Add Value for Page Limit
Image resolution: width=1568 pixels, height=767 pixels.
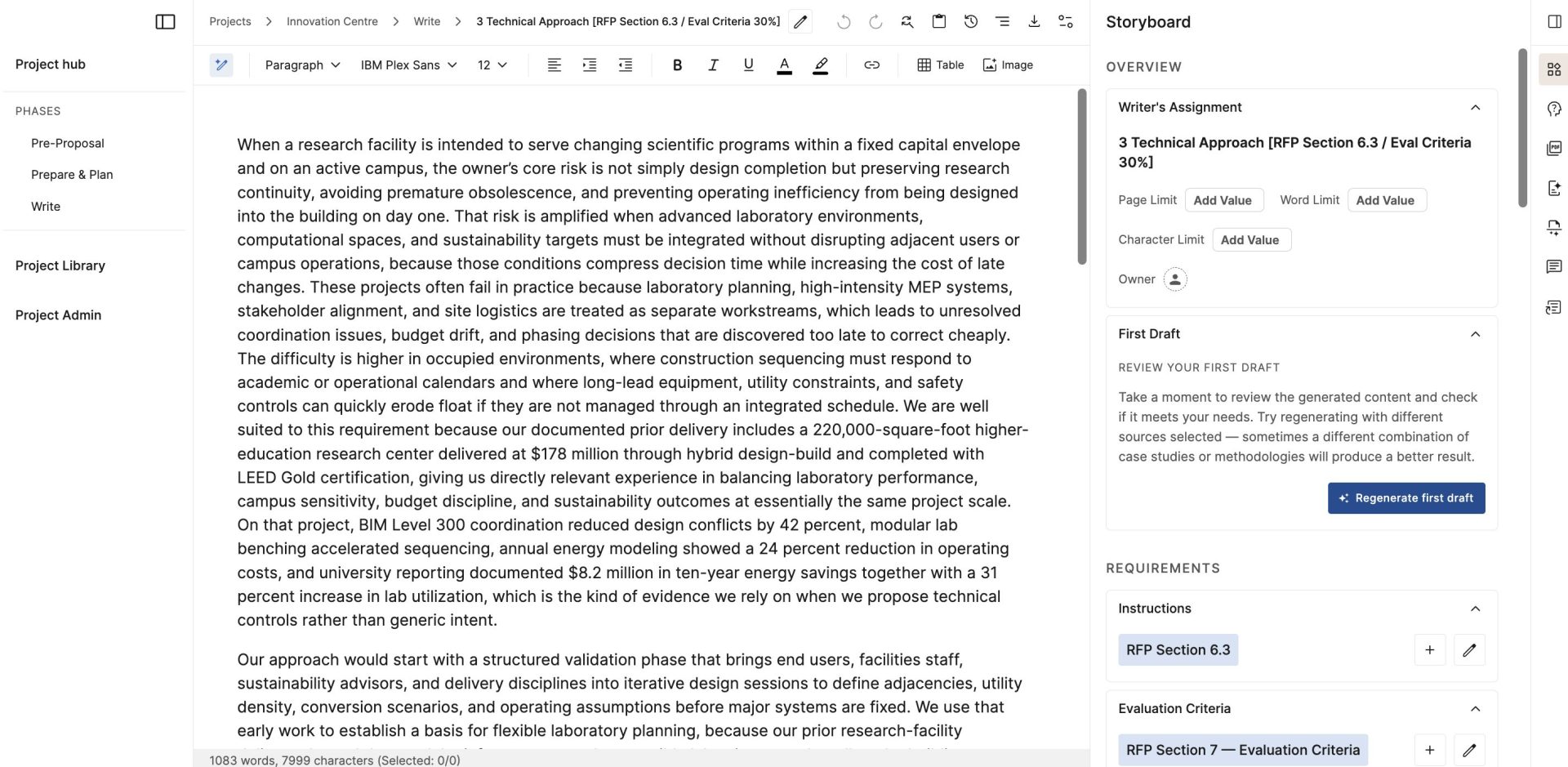[x=1223, y=200]
